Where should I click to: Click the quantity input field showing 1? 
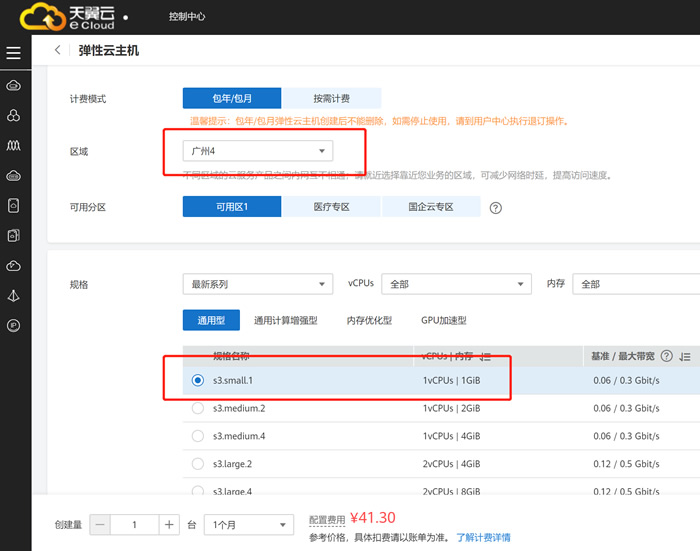click(x=135, y=525)
